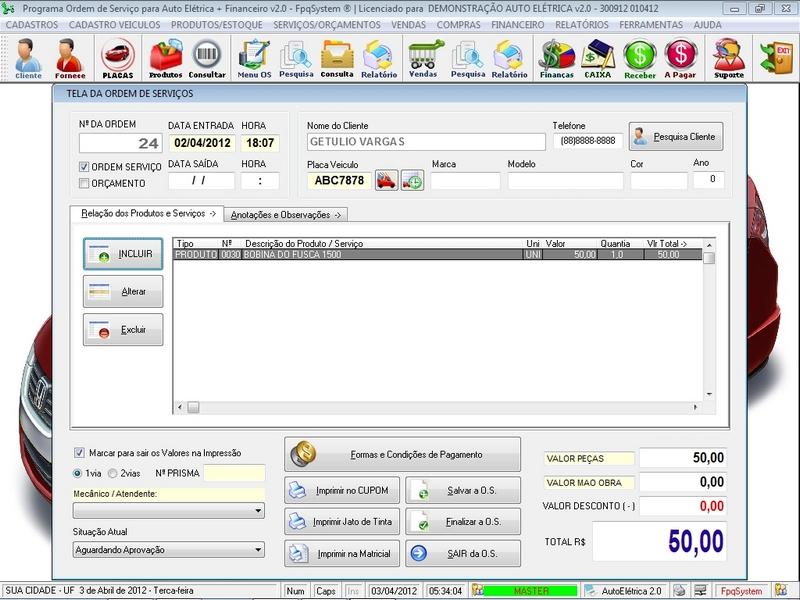Click the VALOR DESCONTO value field
This screenshot has height=600, width=800.
(683, 506)
